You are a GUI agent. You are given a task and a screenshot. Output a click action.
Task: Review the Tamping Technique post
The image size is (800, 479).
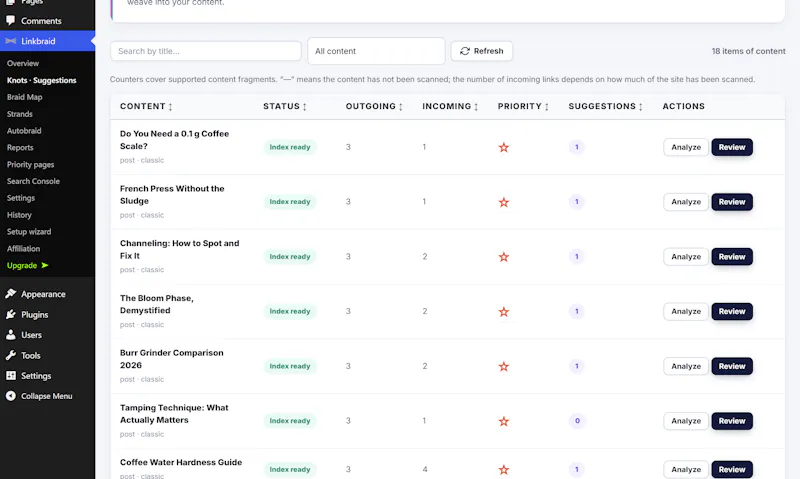(732, 421)
